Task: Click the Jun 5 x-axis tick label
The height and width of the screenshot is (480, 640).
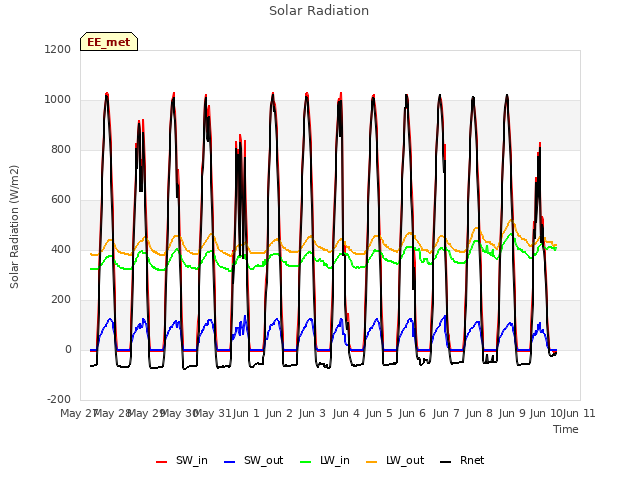Action: point(379,413)
